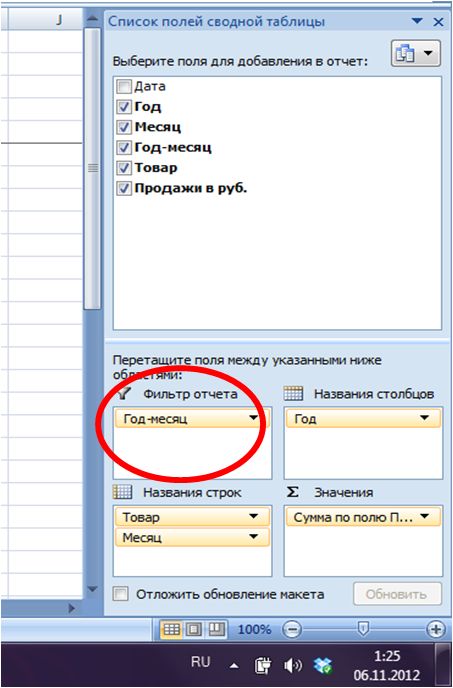Uncheck the Месяц field checkbox
The height and width of the screenshot is (688, 453).
pyautogui.click(x=123, y=127)
